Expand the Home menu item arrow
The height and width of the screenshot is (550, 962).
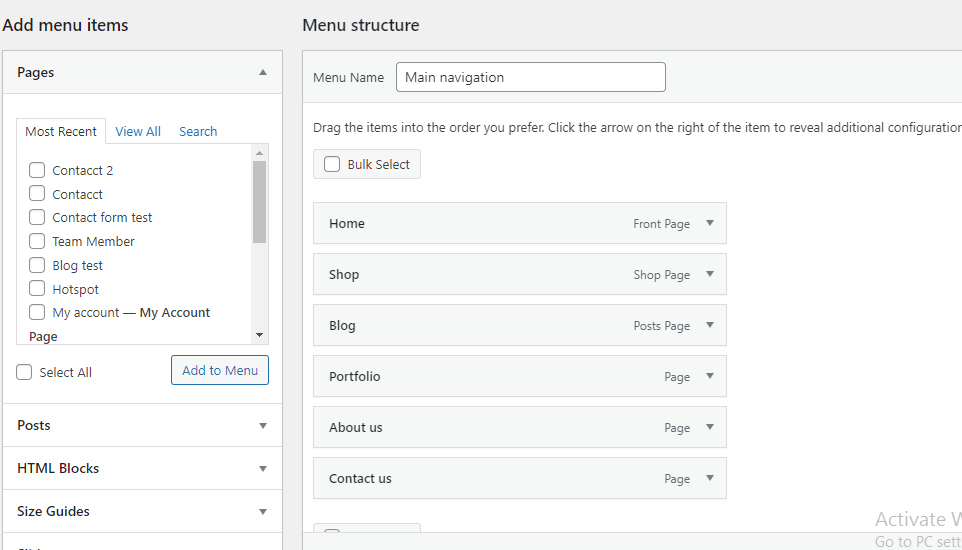coord(710,223)
